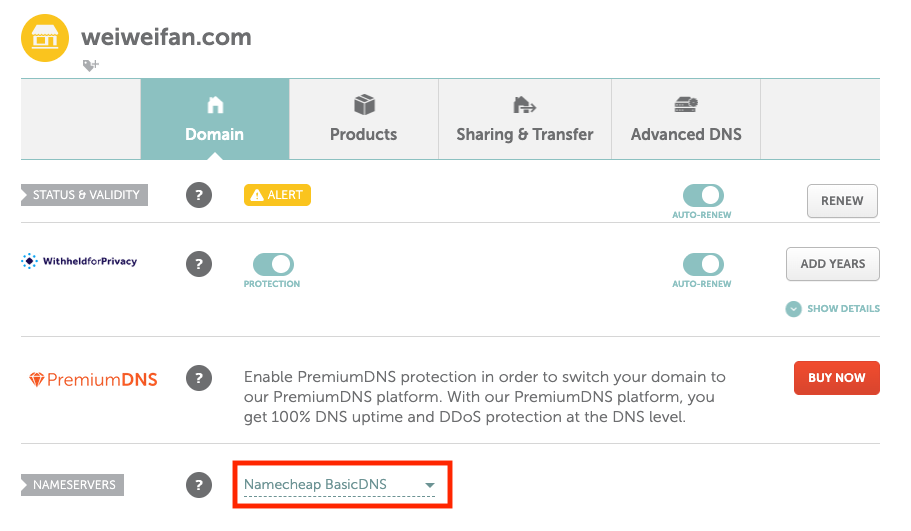Click the yellow ALERT badge
This screenshot has width=911, height=531.
coord(277,195)
